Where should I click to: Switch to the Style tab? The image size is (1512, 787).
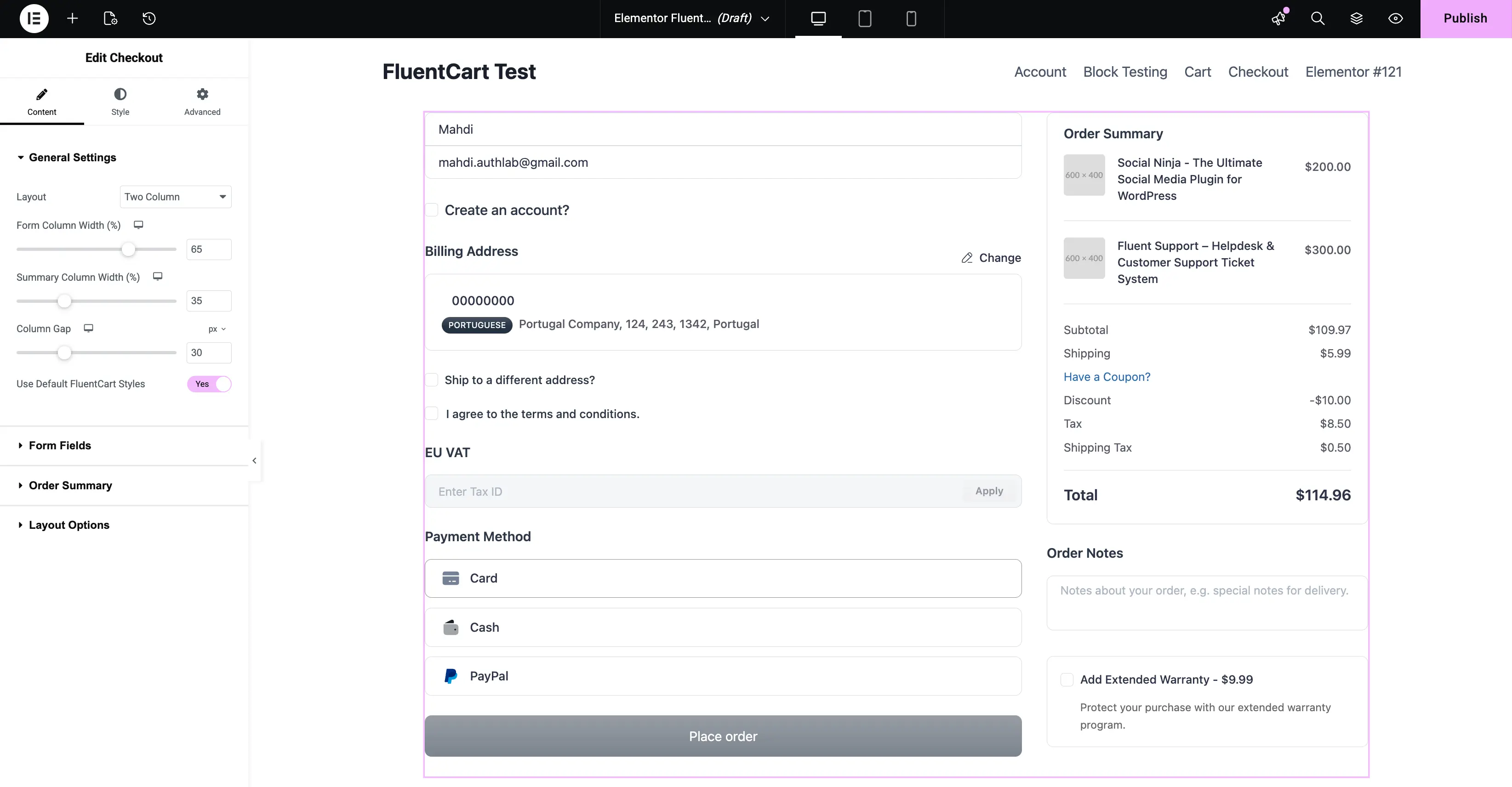coord(120,102)
